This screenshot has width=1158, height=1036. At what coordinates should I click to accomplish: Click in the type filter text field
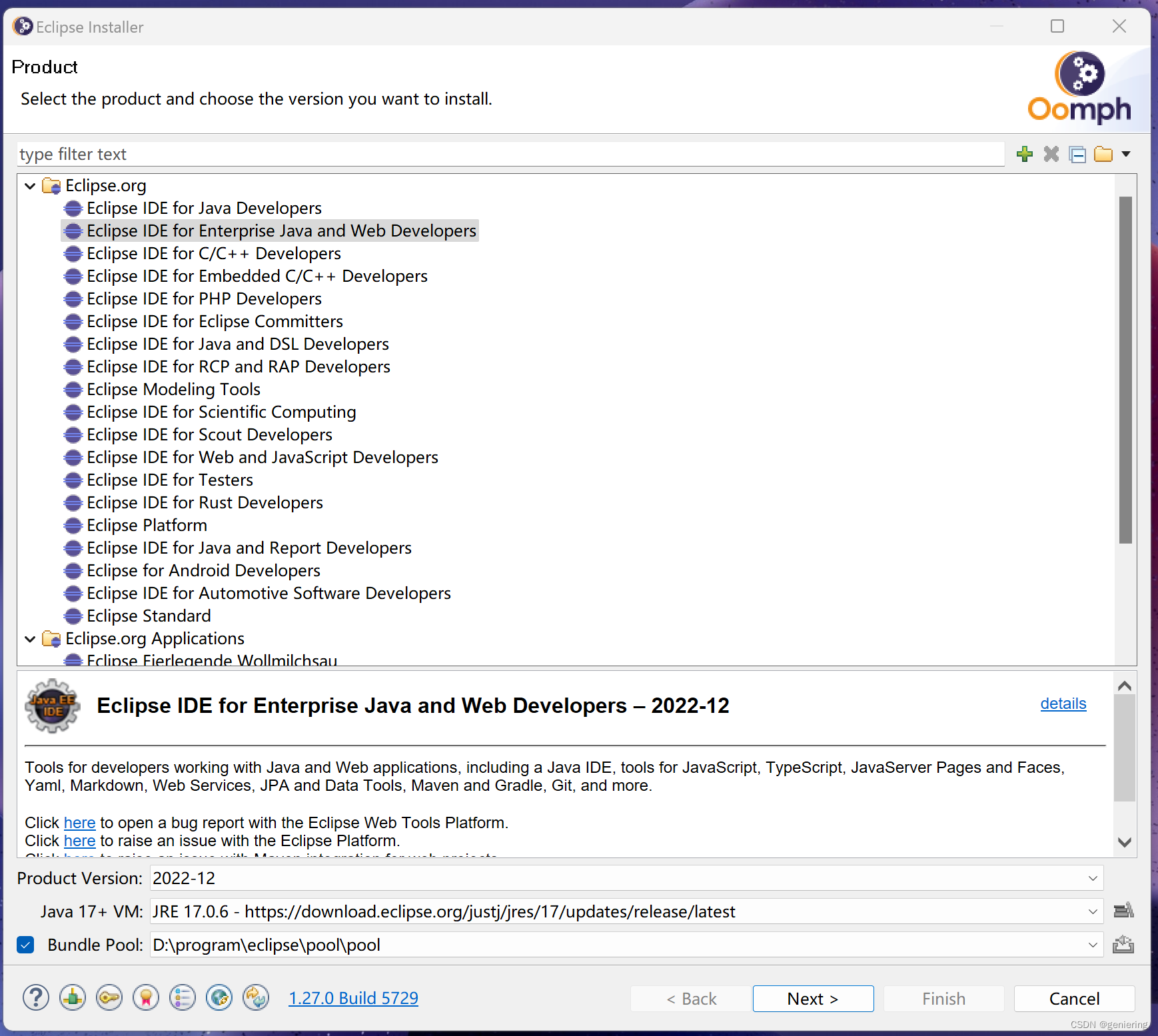pyautogui.click(x=510, y=155)
